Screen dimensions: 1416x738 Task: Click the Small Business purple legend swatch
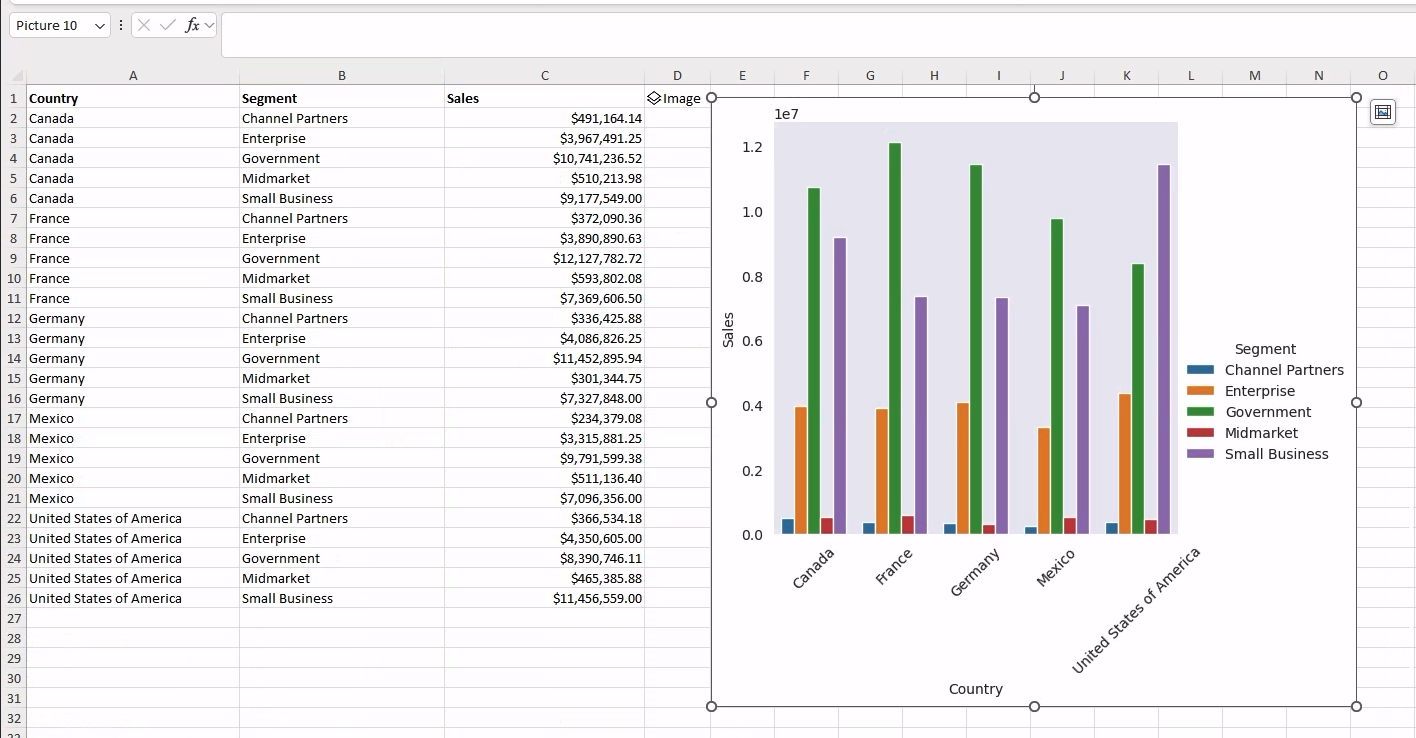[1200, 454]
